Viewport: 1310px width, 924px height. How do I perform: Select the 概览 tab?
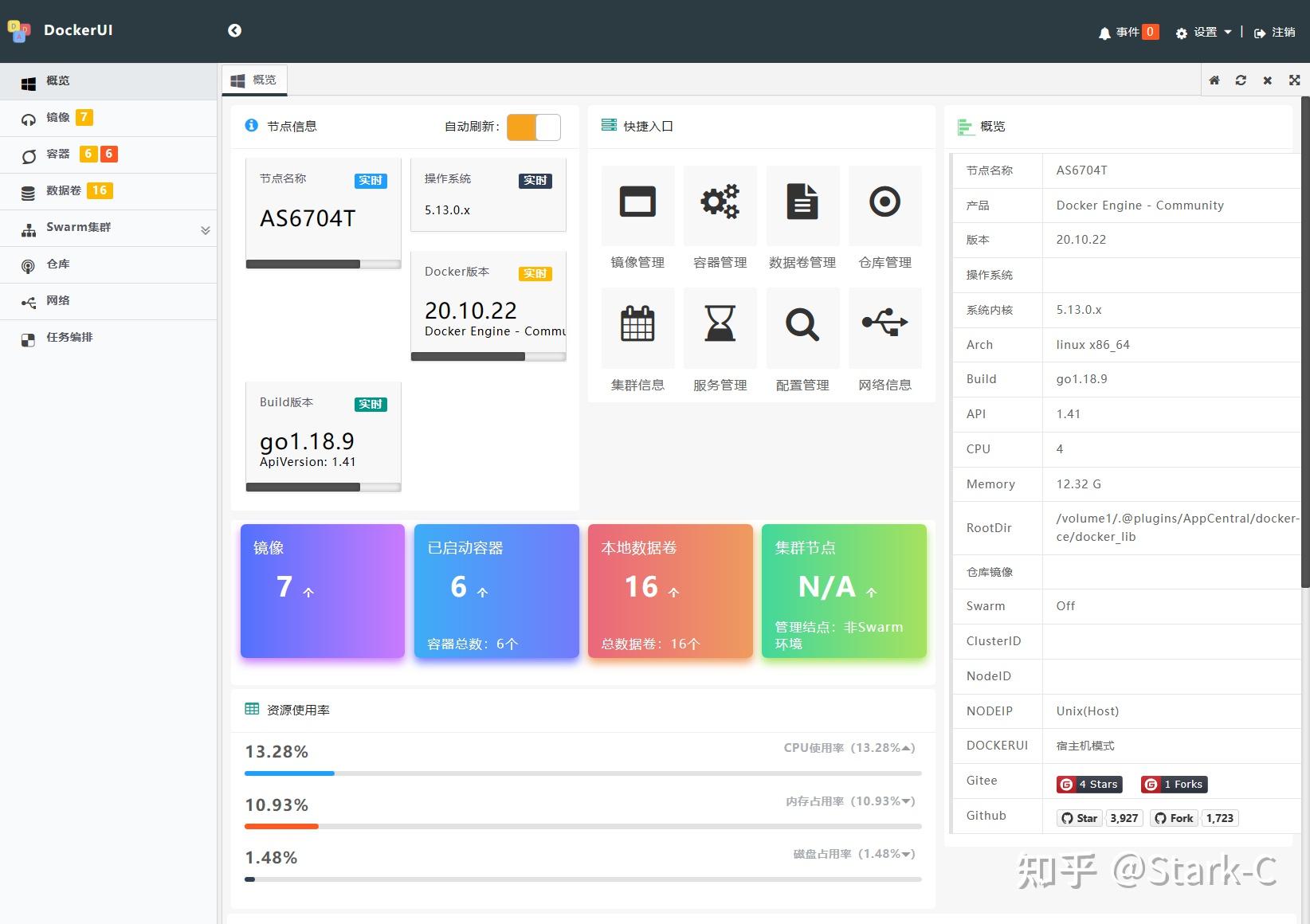coord(254,79)
